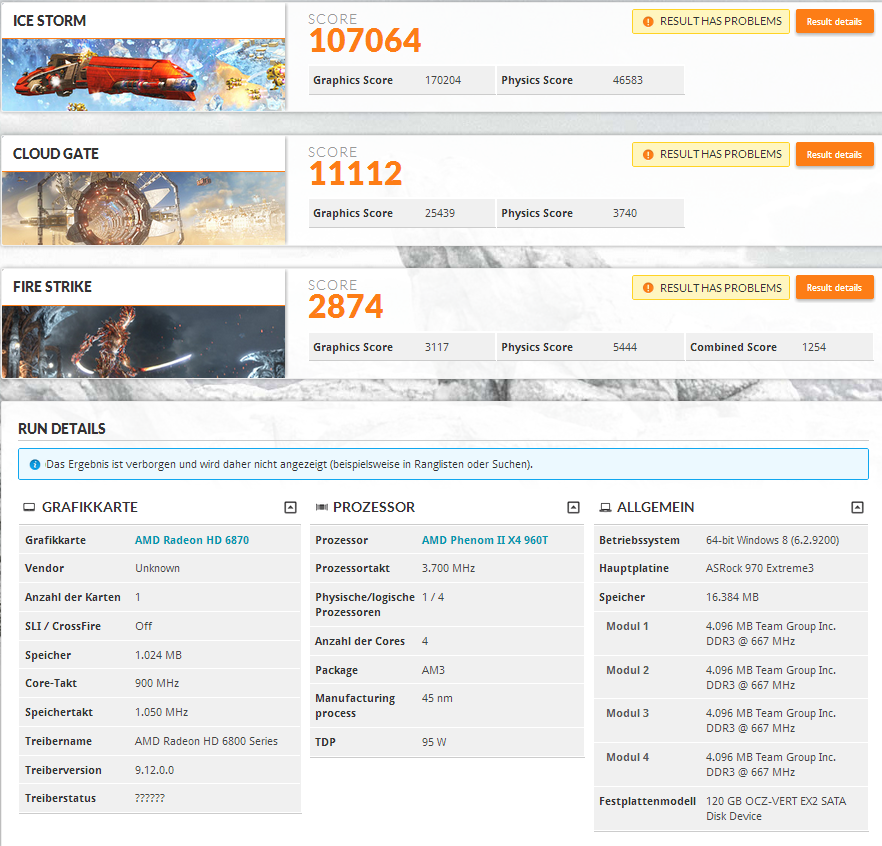Click Cloud Gate 'Result has problems' warning

[711, 154]
